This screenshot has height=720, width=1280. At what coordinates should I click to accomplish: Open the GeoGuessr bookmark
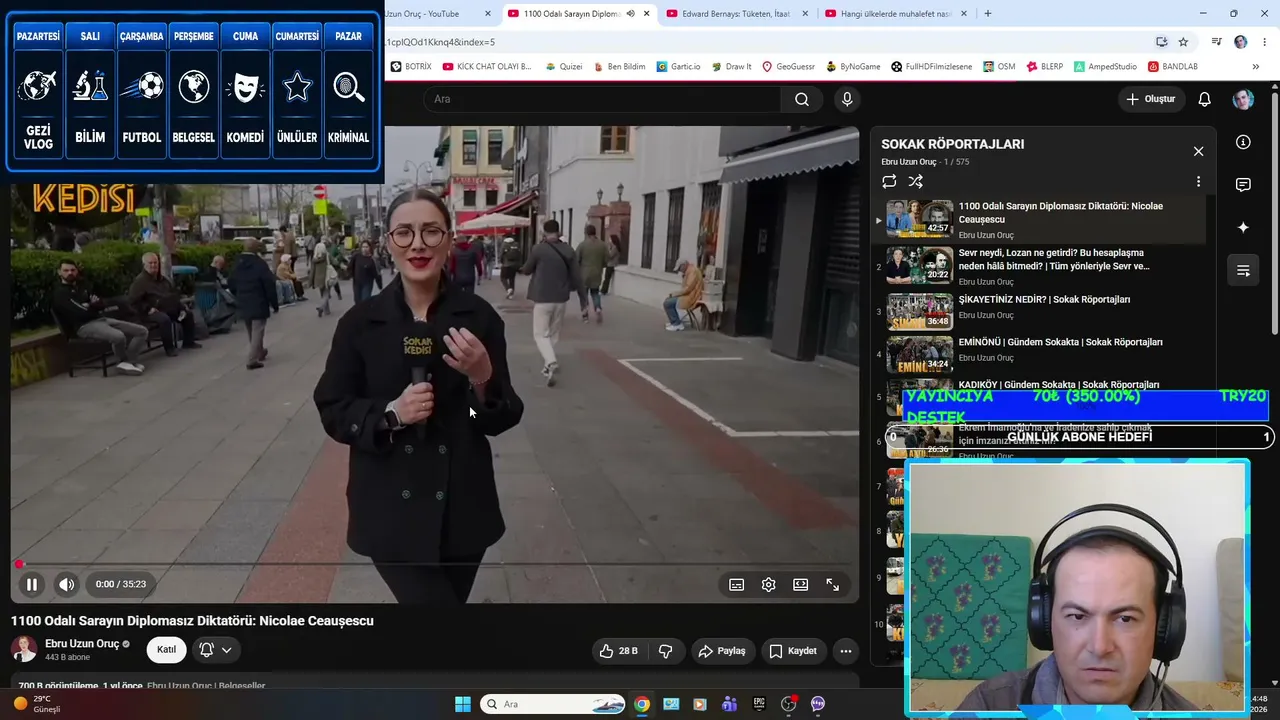coord(789,67)
